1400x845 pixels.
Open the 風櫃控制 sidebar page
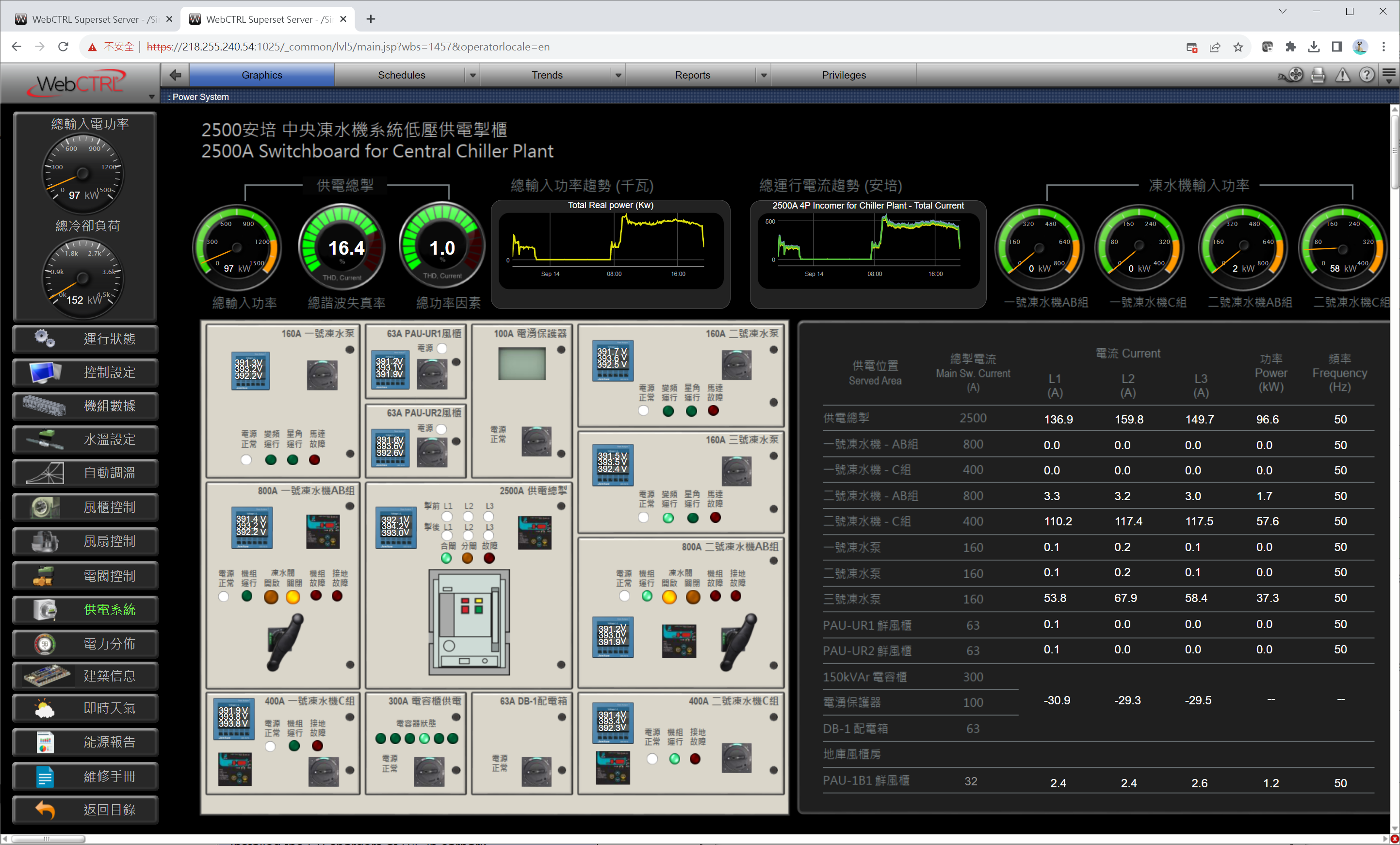[85, 507]
